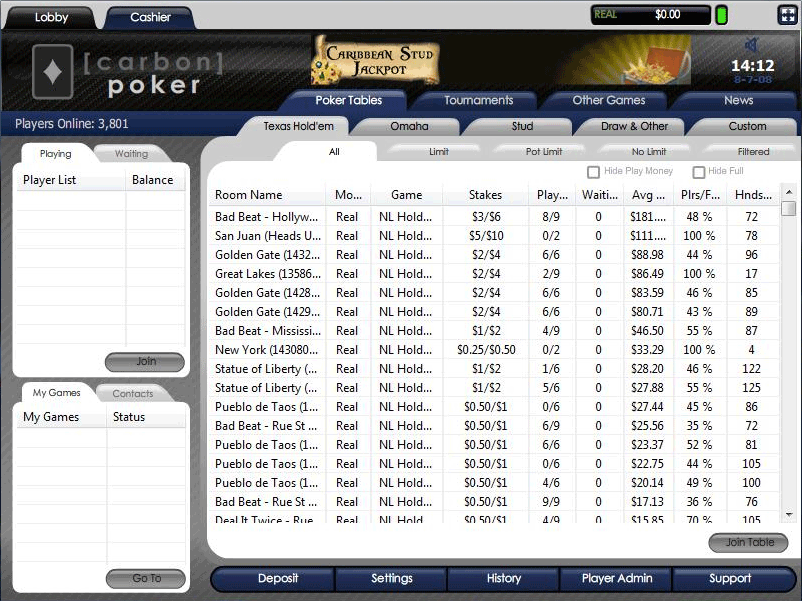Show All limit types tab

coord(334,152)
